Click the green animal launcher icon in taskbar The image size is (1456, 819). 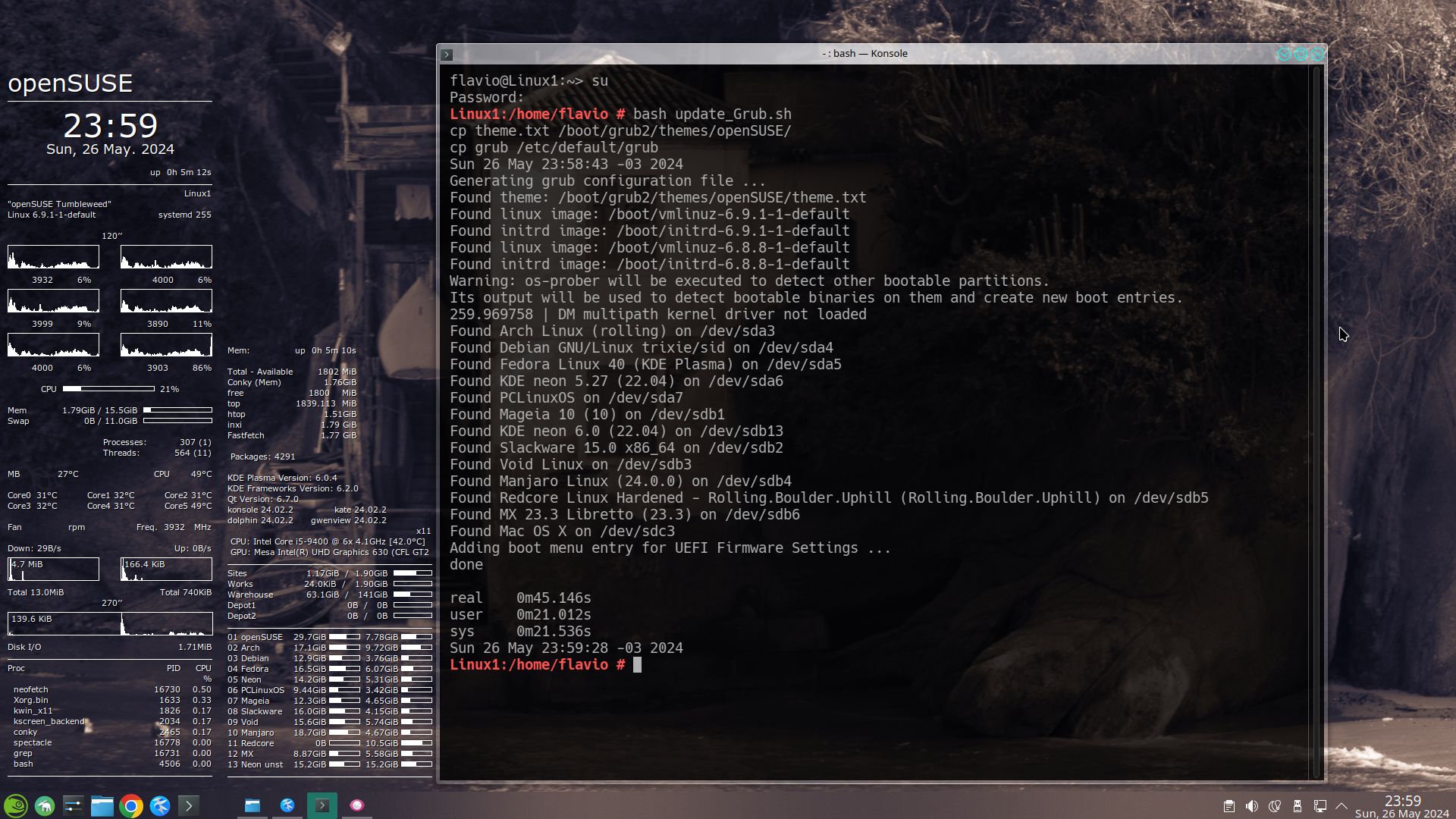[x=45, y=805]
